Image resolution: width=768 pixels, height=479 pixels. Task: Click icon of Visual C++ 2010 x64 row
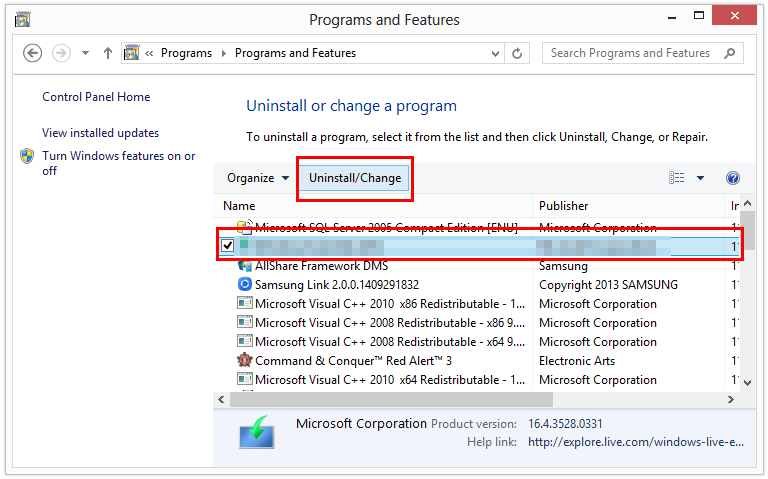tap(244, 380)
